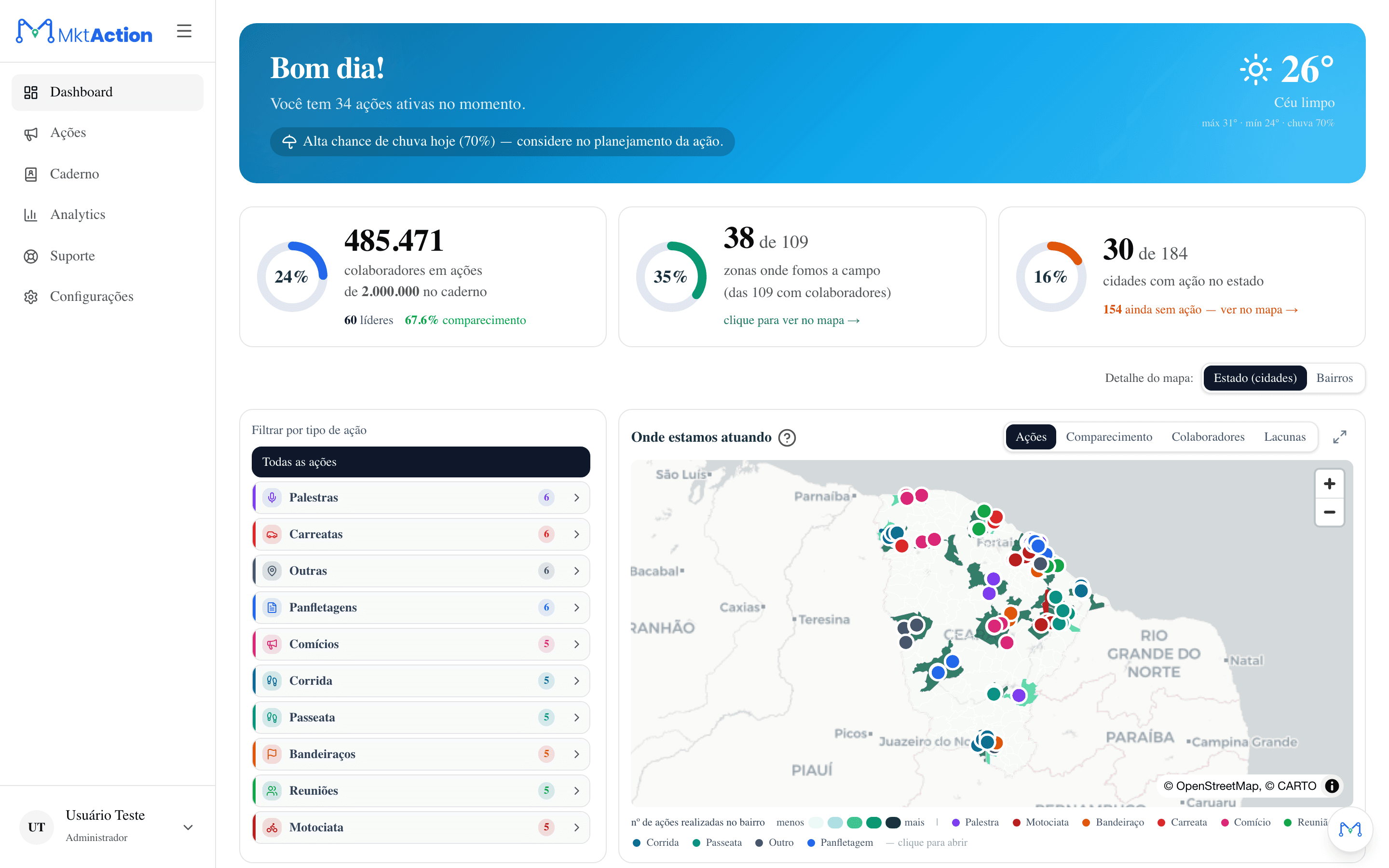Click the map zoom-out minus button
The height and width of the screenshot is (868, 1389).
pos(1329,512)
